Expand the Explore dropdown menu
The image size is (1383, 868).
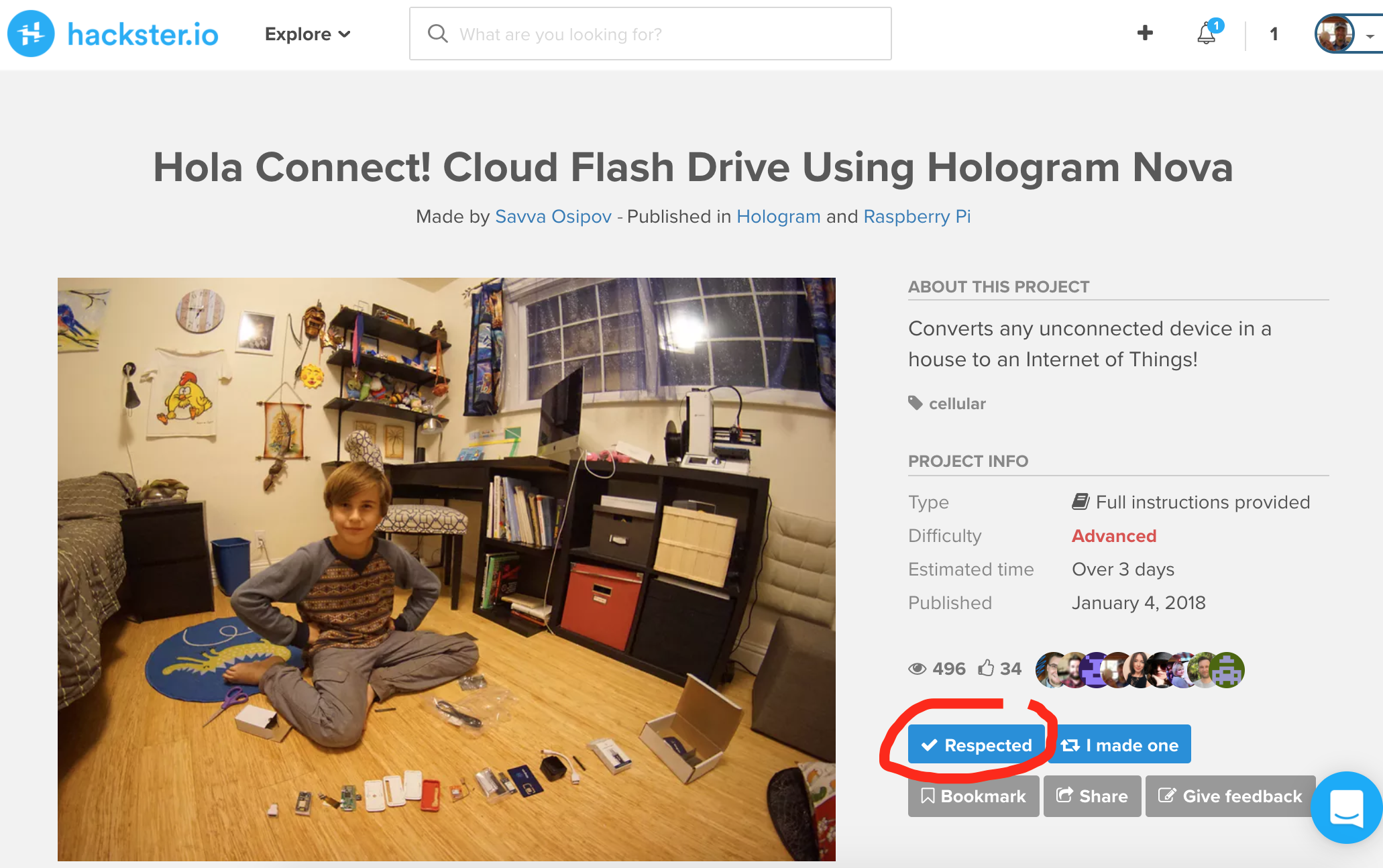coord(307,34)
